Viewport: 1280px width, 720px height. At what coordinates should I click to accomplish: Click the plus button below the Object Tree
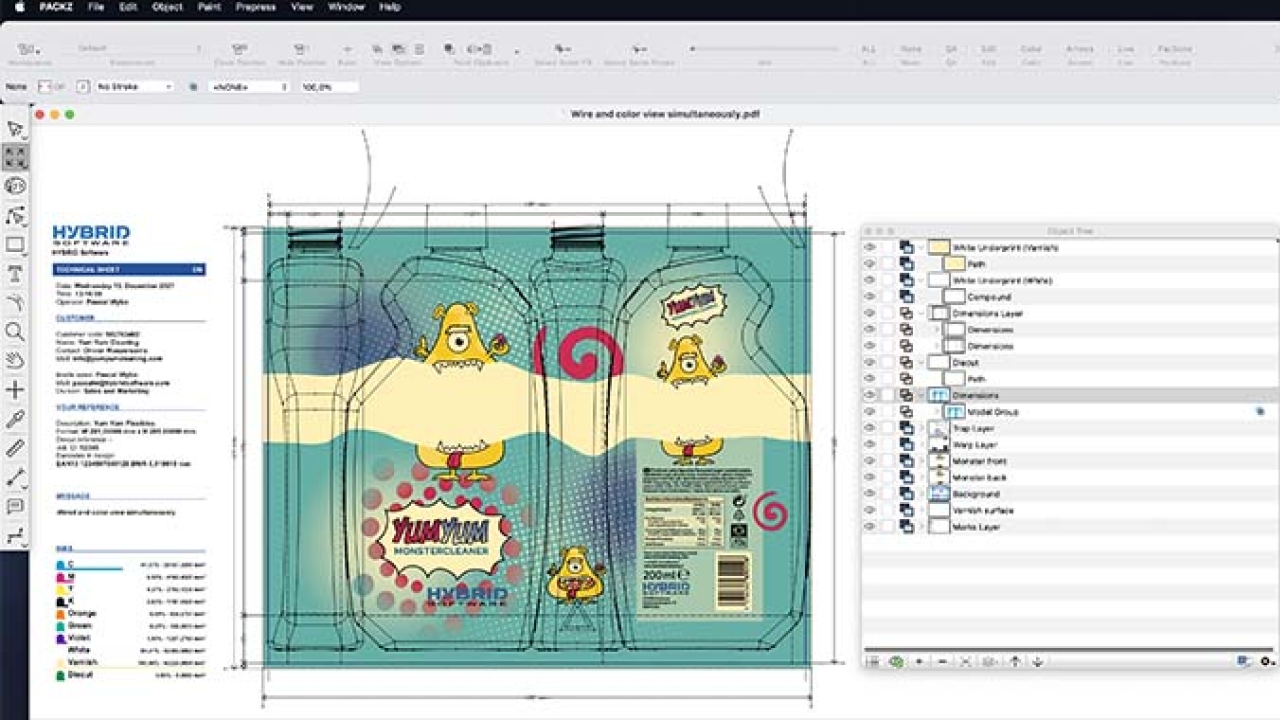[x=919, y=660]
